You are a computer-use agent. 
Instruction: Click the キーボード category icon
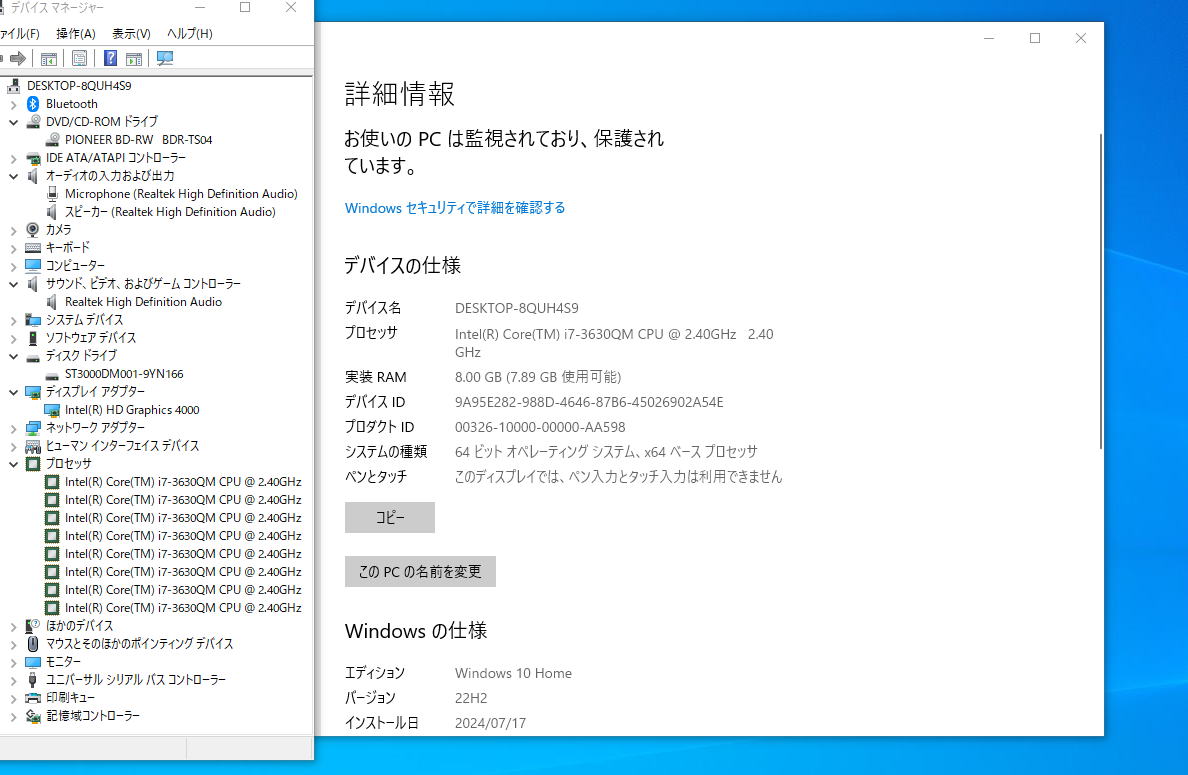tap(33, 248)
